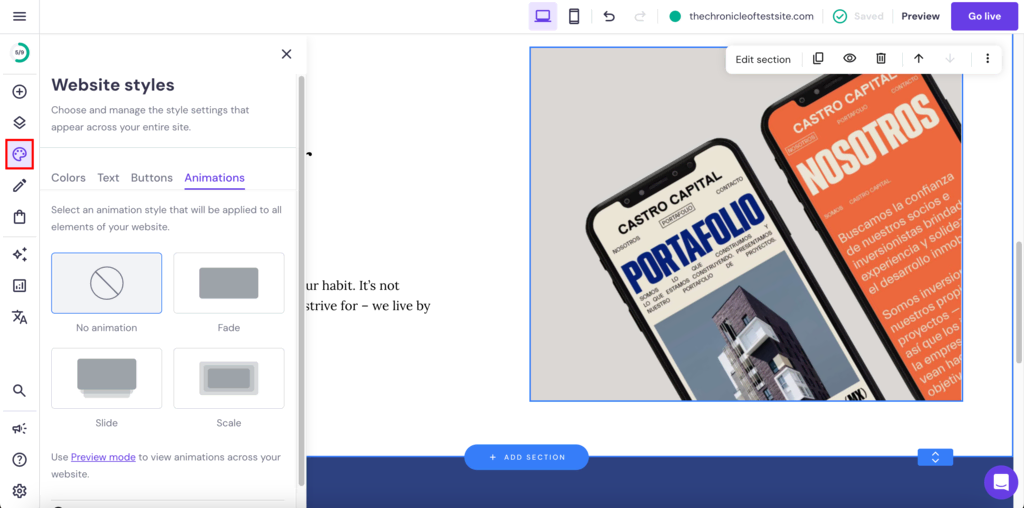Move the section up with arrow

(918, 59)
